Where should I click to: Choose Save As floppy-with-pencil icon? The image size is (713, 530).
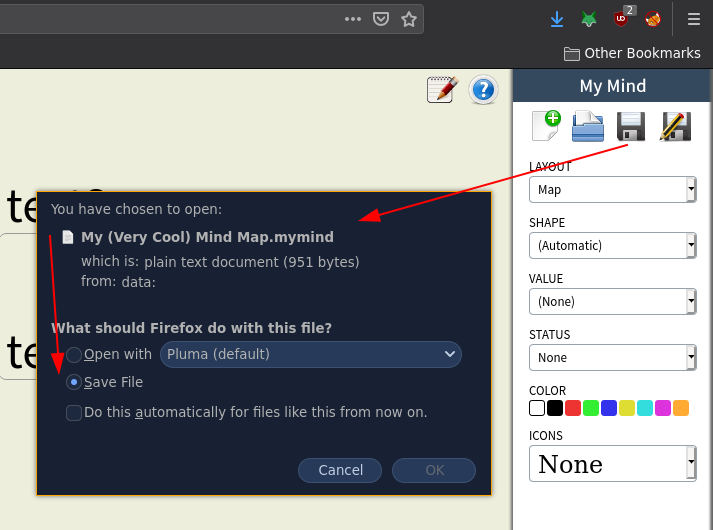pyautogui.click(x=675, y=126)
